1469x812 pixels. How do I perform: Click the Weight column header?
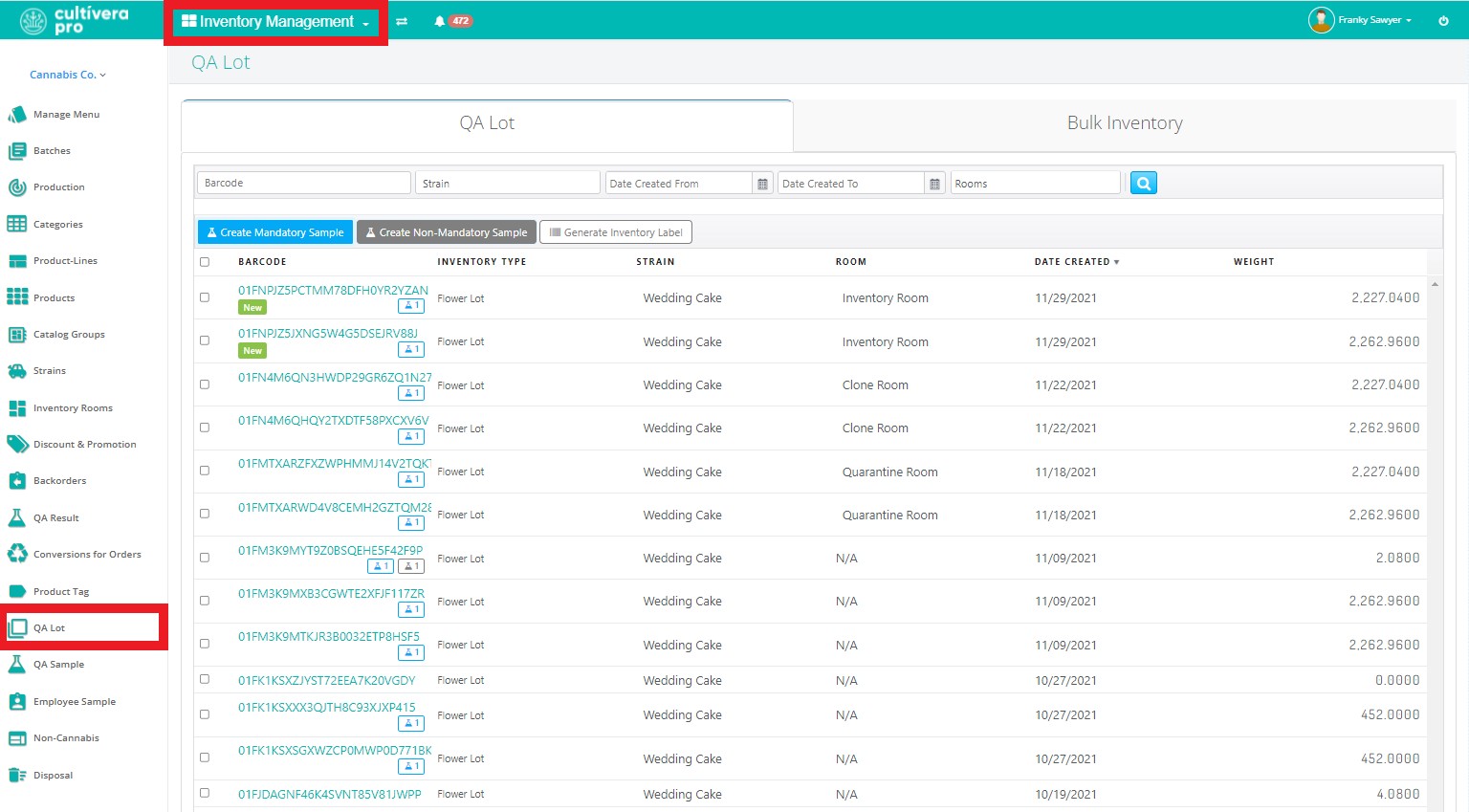[x=1254, y=262]
